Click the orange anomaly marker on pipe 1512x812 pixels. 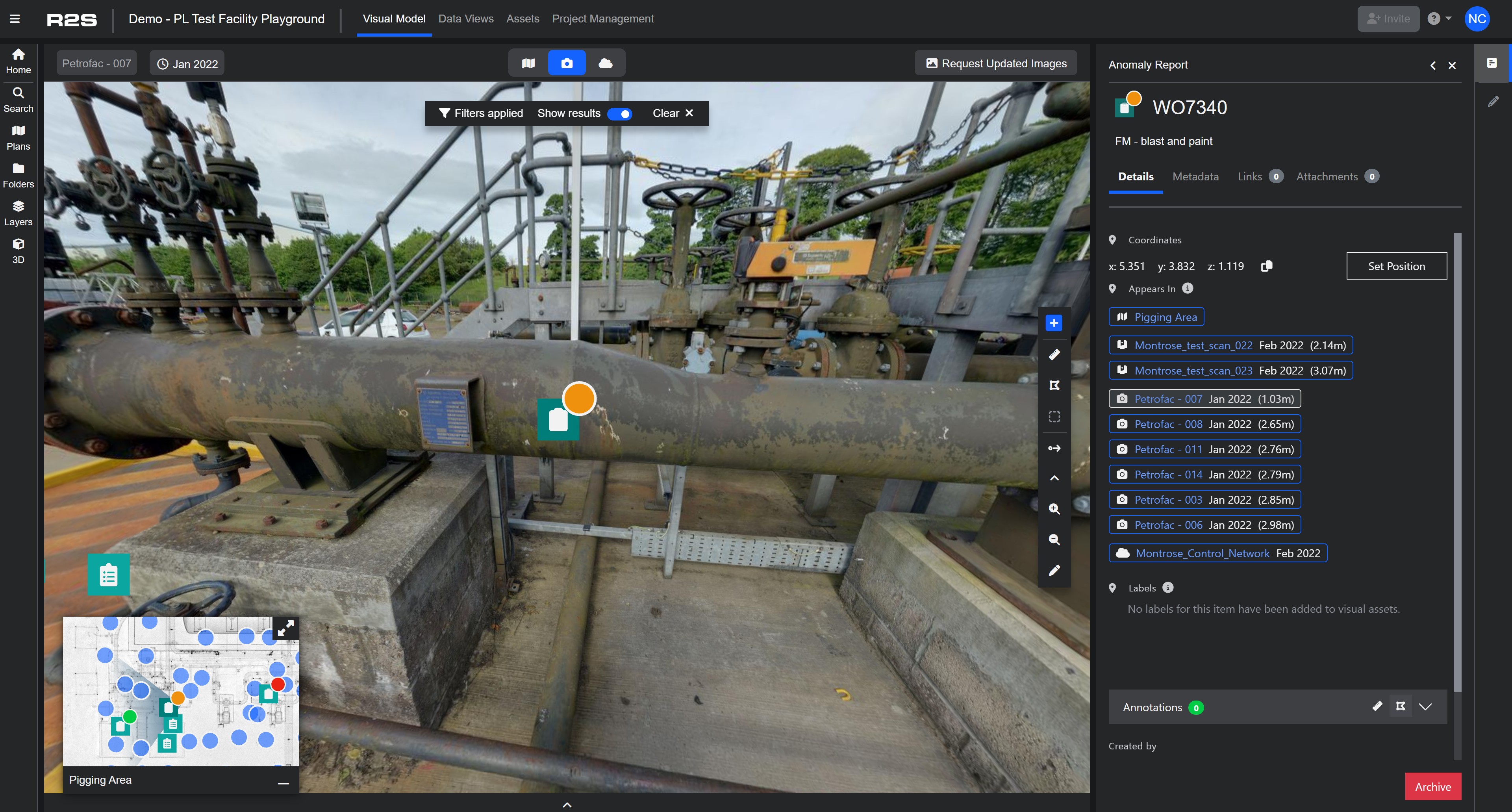coord(579,399)
